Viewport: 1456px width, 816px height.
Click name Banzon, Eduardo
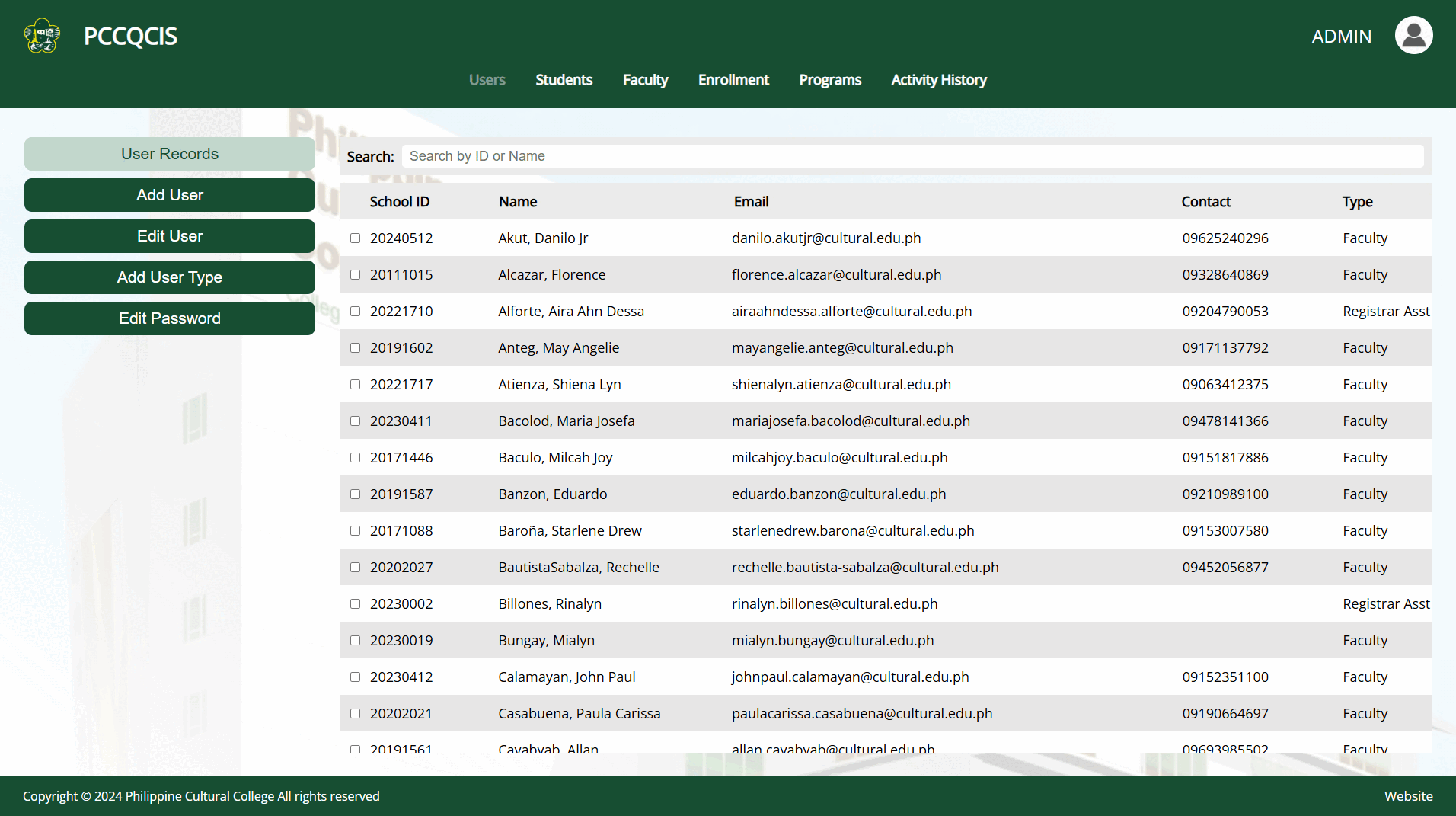tap(553, 494)
